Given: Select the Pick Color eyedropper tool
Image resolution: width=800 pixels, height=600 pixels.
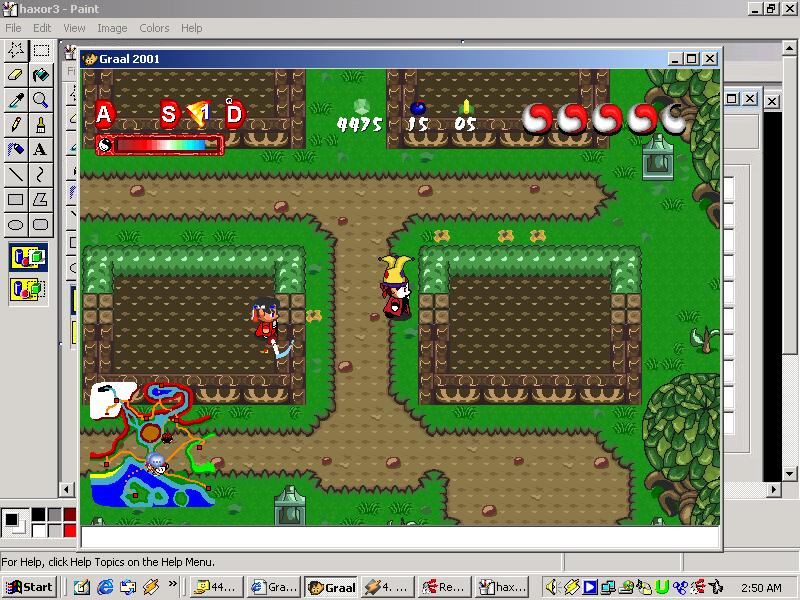Looking at the screenshot, I should [x=16, y=99].
